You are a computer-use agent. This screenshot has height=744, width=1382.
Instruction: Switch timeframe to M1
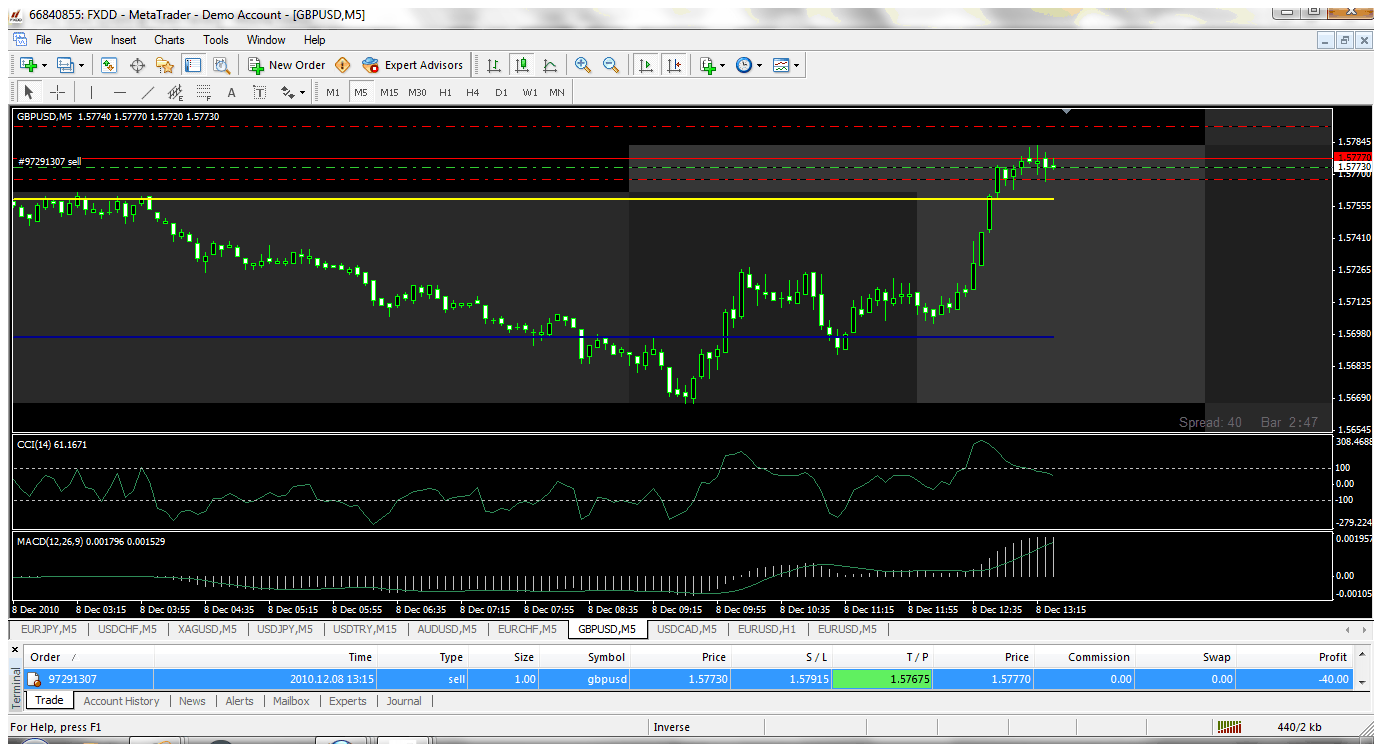pyautogui.click(x=333, y=92)
